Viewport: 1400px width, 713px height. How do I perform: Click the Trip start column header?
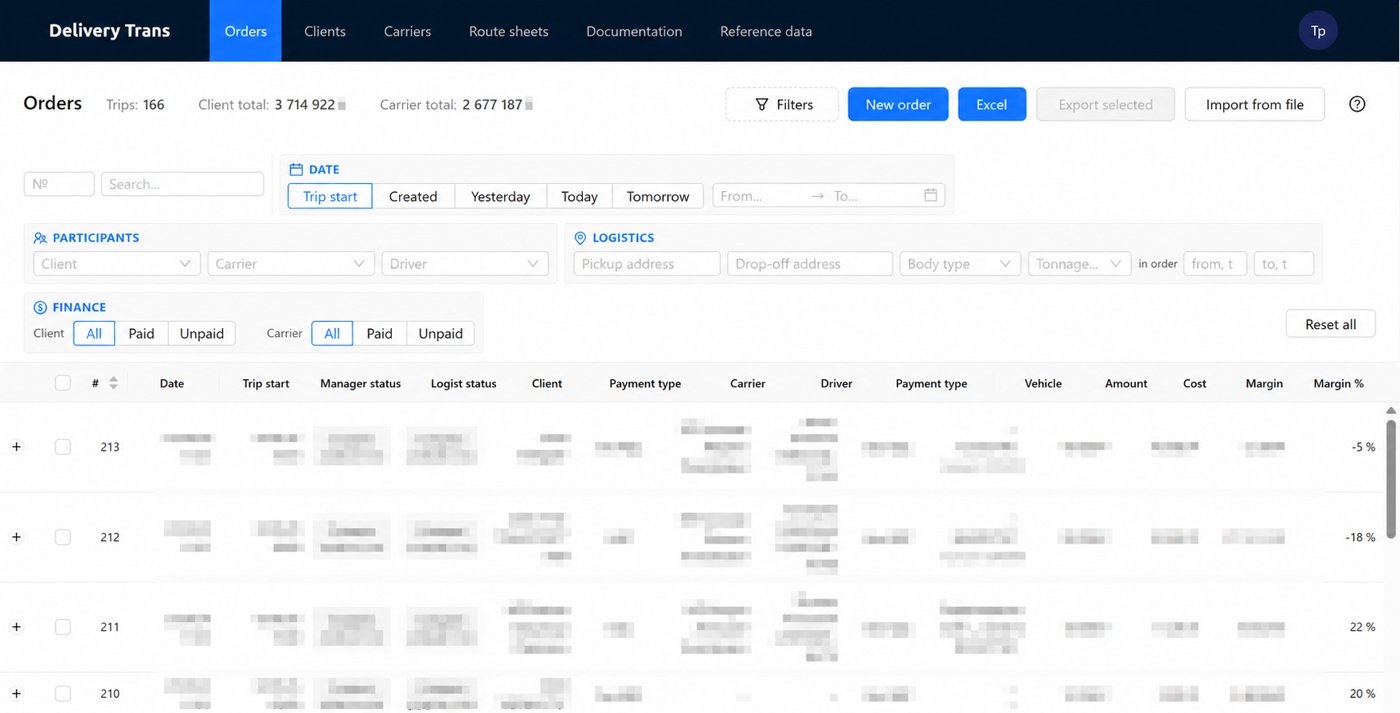266,383
